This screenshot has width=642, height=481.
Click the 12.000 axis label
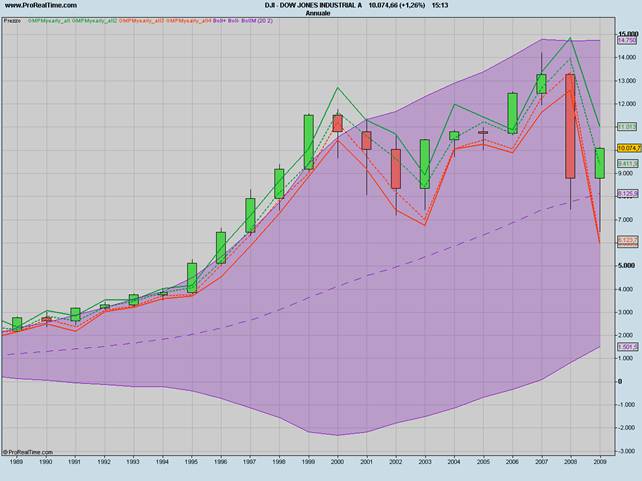628,104
